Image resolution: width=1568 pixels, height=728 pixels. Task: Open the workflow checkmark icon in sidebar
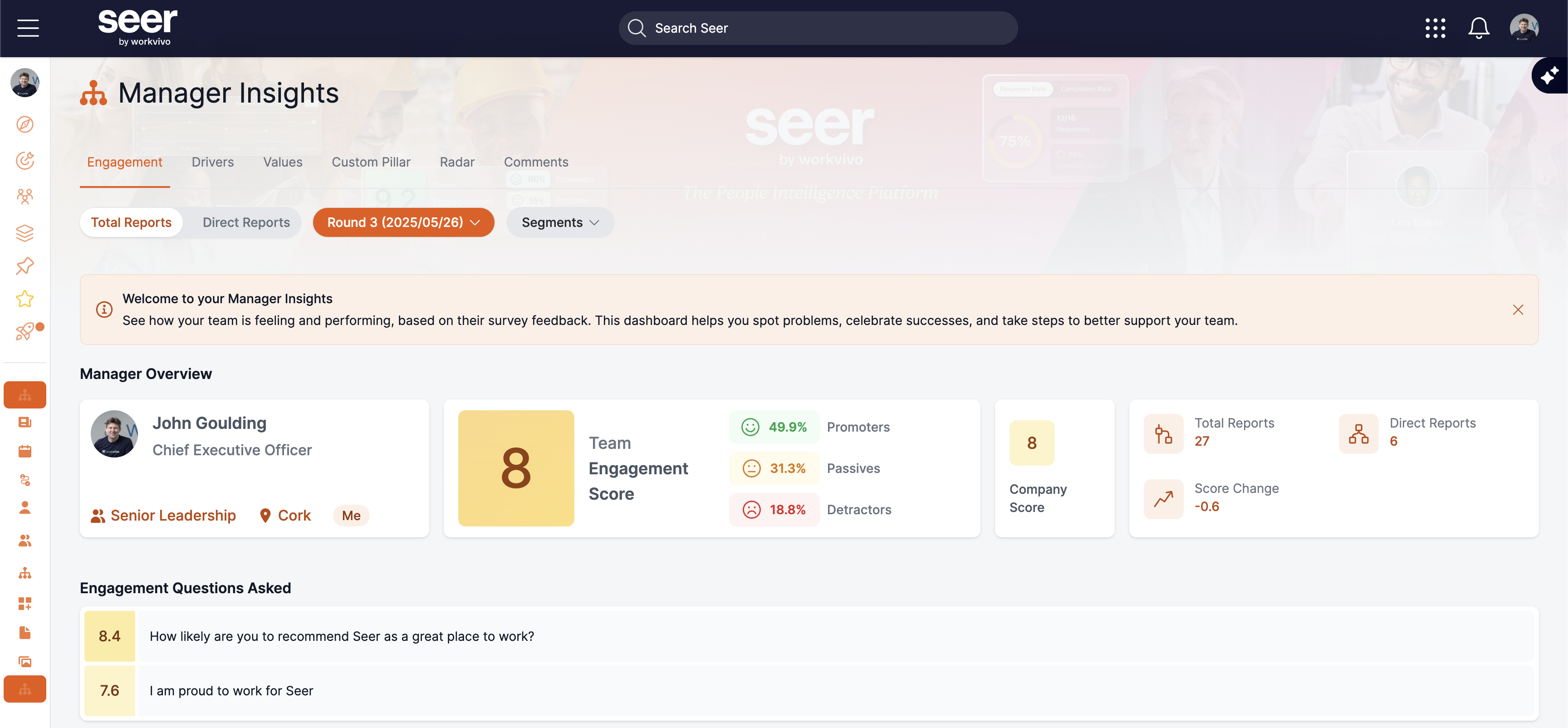click(x=25, y=480)
